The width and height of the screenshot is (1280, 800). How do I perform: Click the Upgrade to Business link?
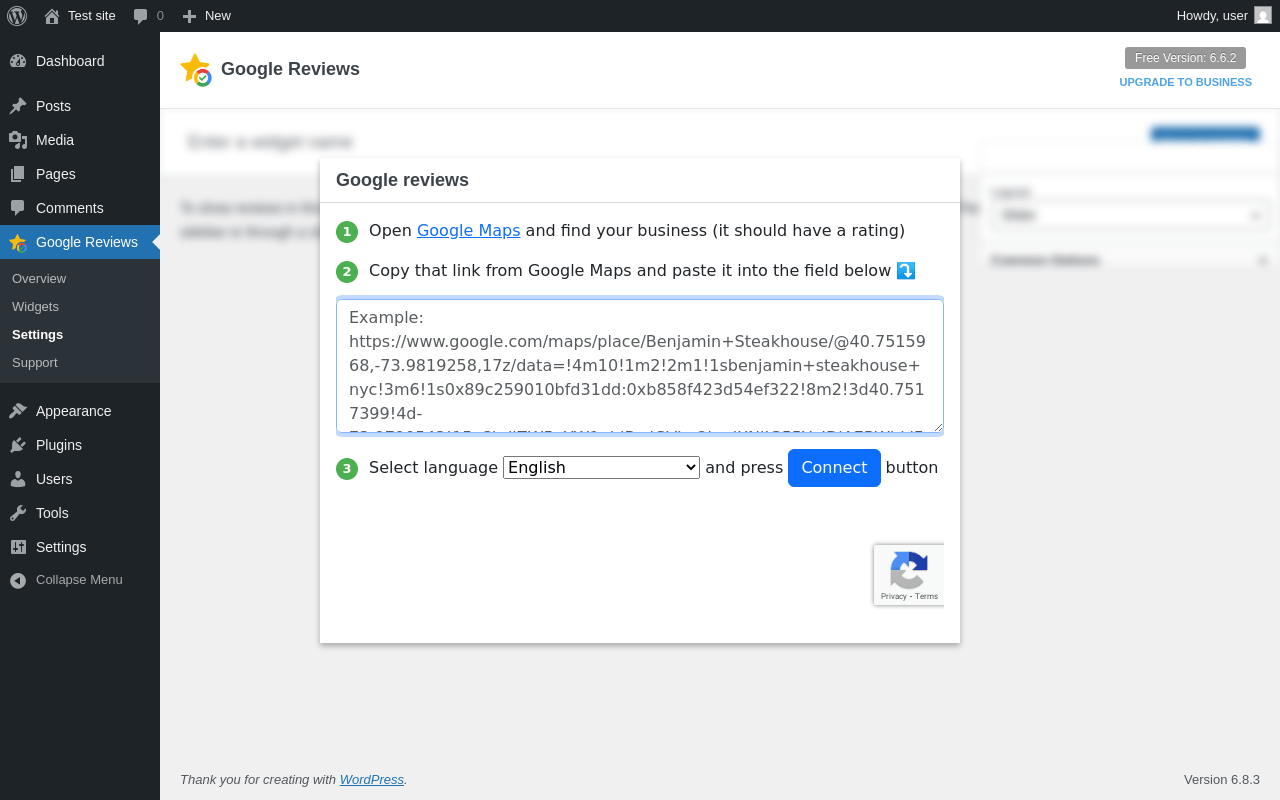point(1185,82)
